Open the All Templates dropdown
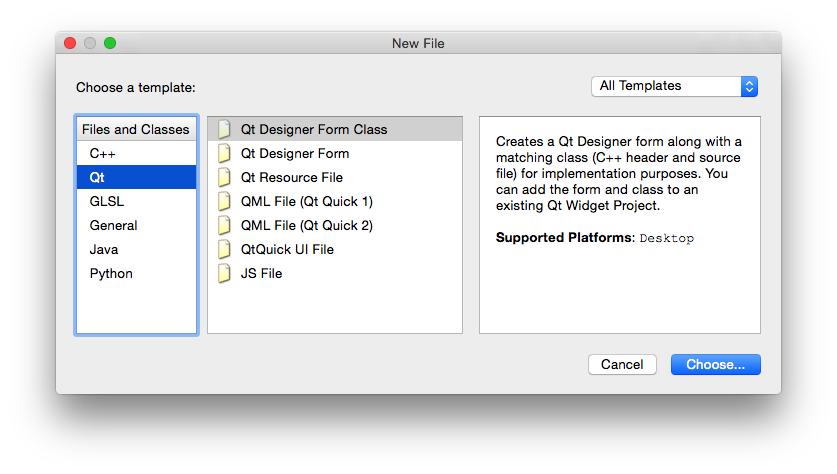This screenshot has height=474, width=837. tap(674, 86)
